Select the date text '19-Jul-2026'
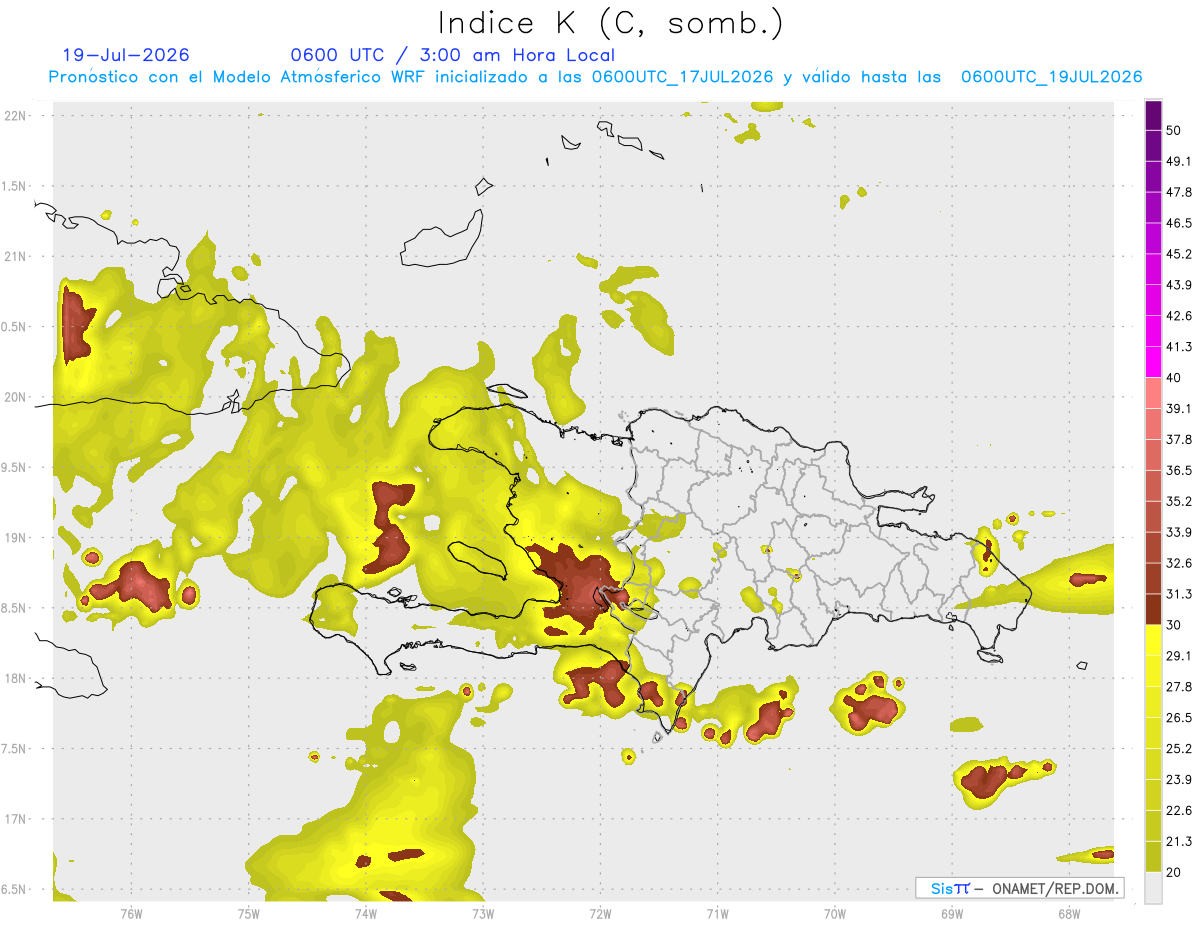Screen dimensions: 1200x927 click(x=126, y=55)
